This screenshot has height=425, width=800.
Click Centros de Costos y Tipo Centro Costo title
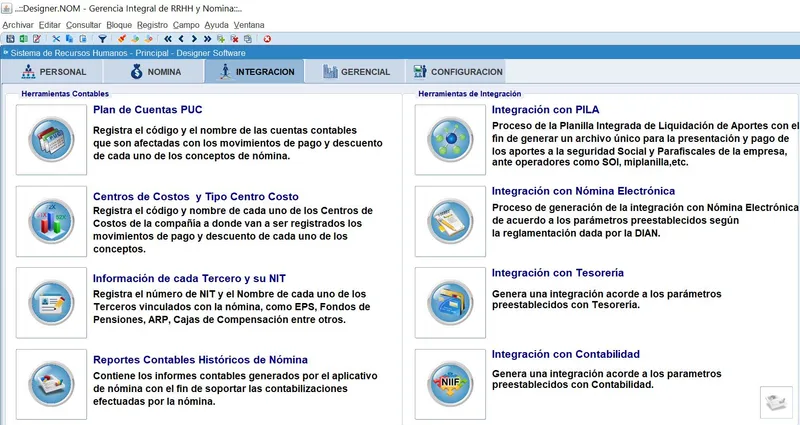tap(196, 196)
